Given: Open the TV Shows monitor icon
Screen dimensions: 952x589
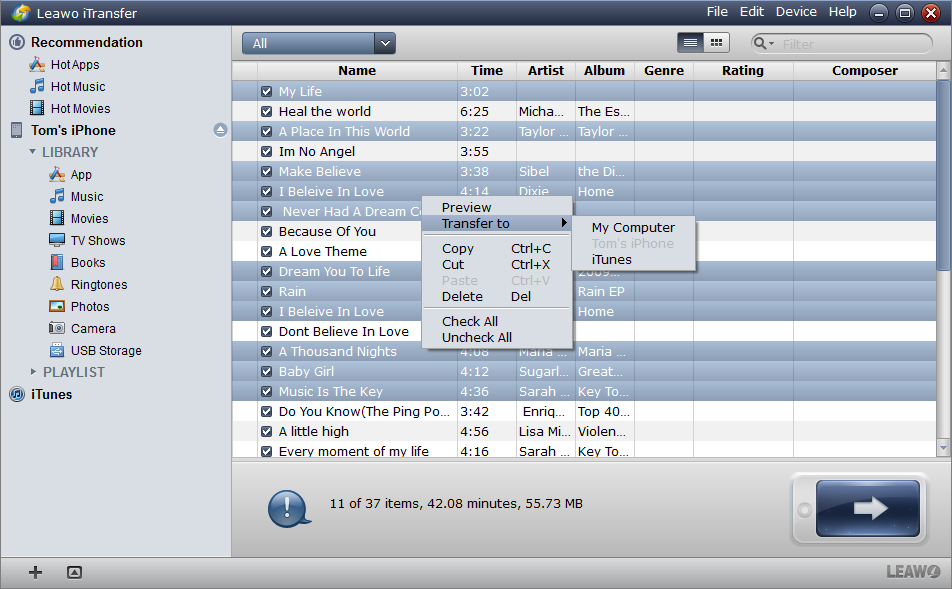Looking at the screenshot, I should pyautogui.click(x=57, y=240).
